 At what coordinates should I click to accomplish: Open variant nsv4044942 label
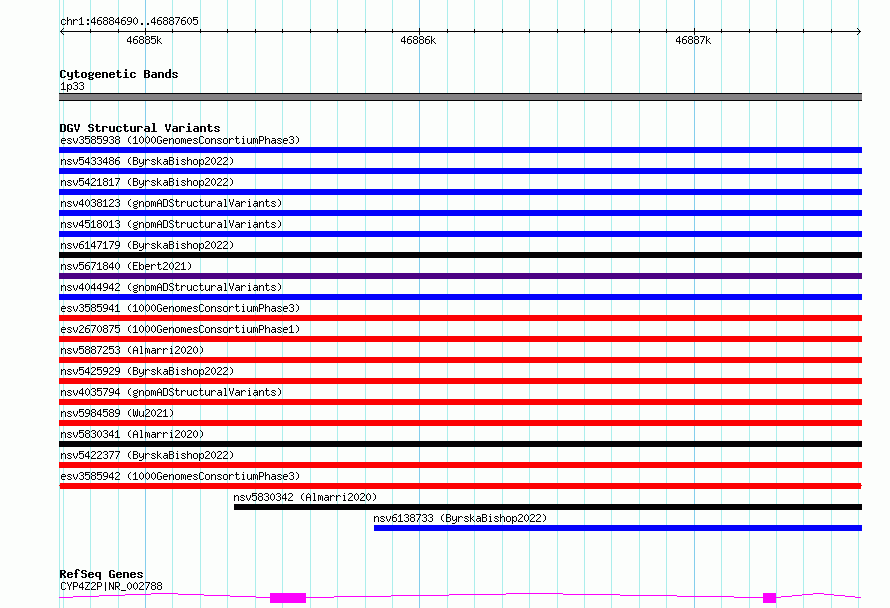point(171,287)
